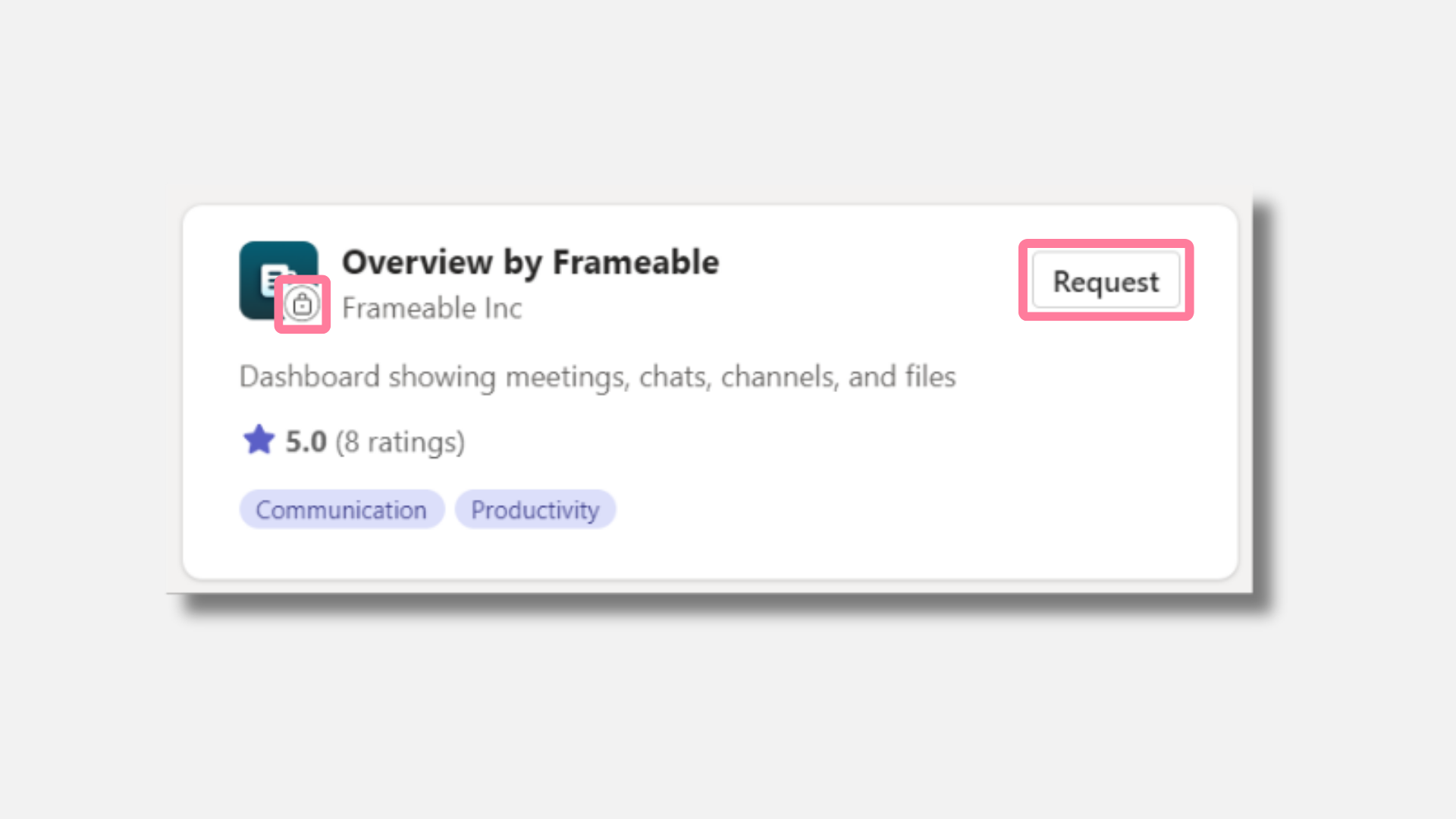Open the 'Overview by Frameable' title
The width and height of the screenshot is (1456, 819).
click(530, 262)
